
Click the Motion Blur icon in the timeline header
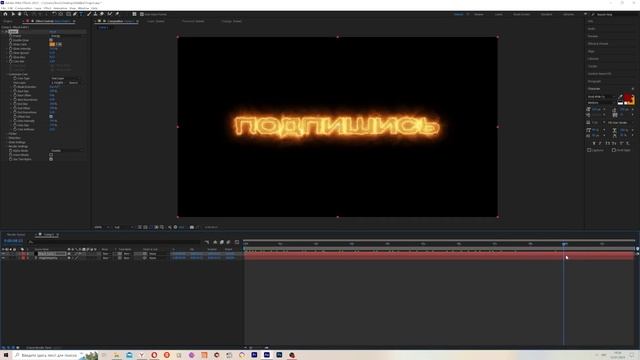point(228,242)
